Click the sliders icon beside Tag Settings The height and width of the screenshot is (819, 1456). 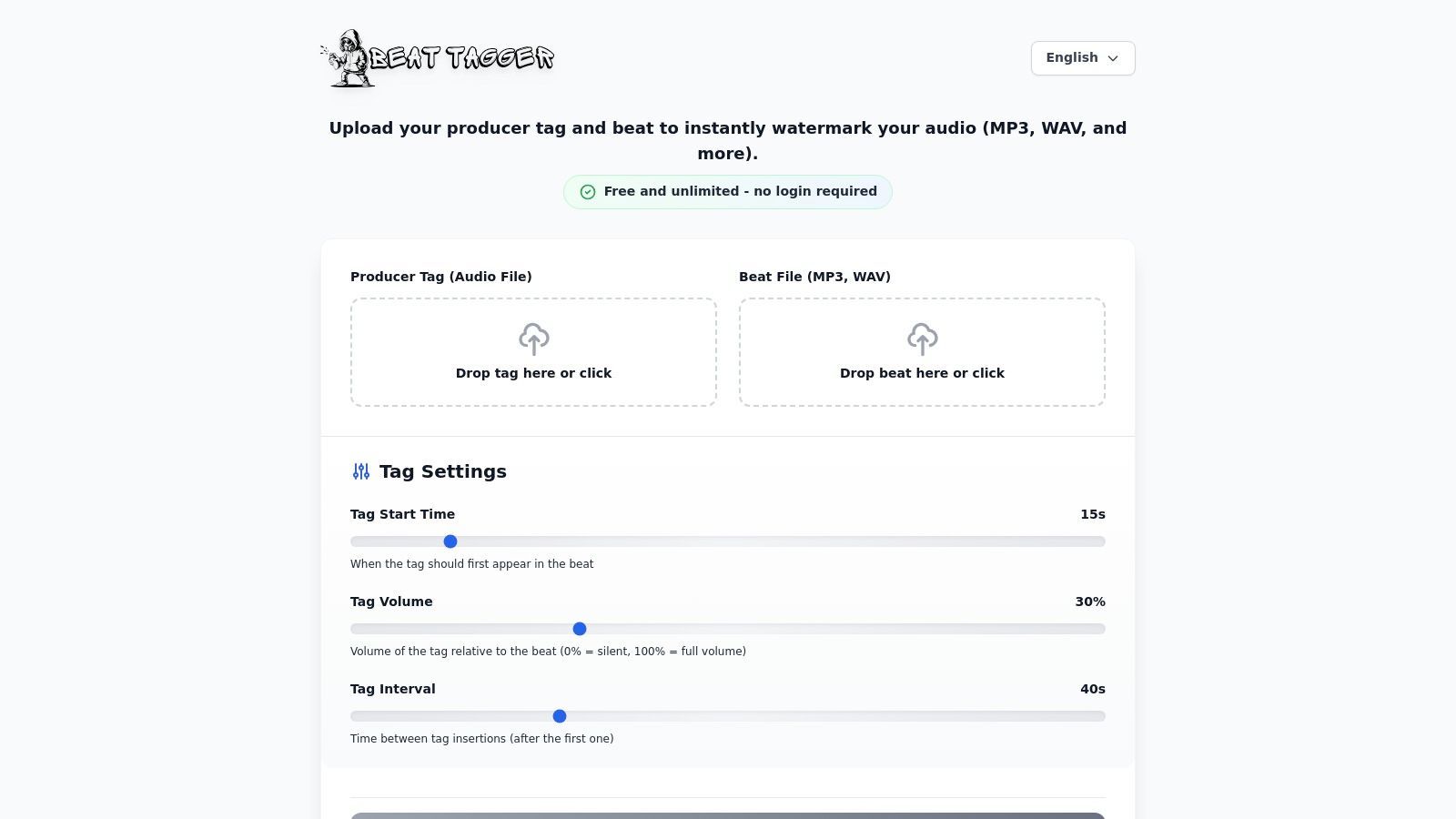tap(360, 471)
